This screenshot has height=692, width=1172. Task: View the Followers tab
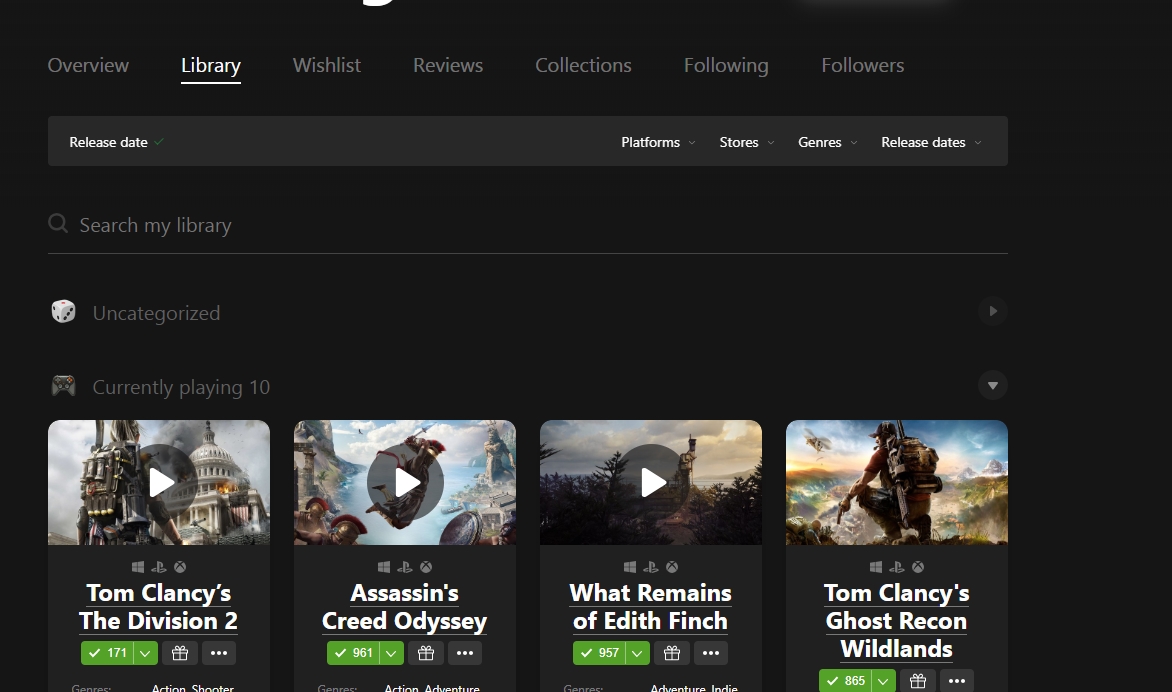(x=863, y=66)
